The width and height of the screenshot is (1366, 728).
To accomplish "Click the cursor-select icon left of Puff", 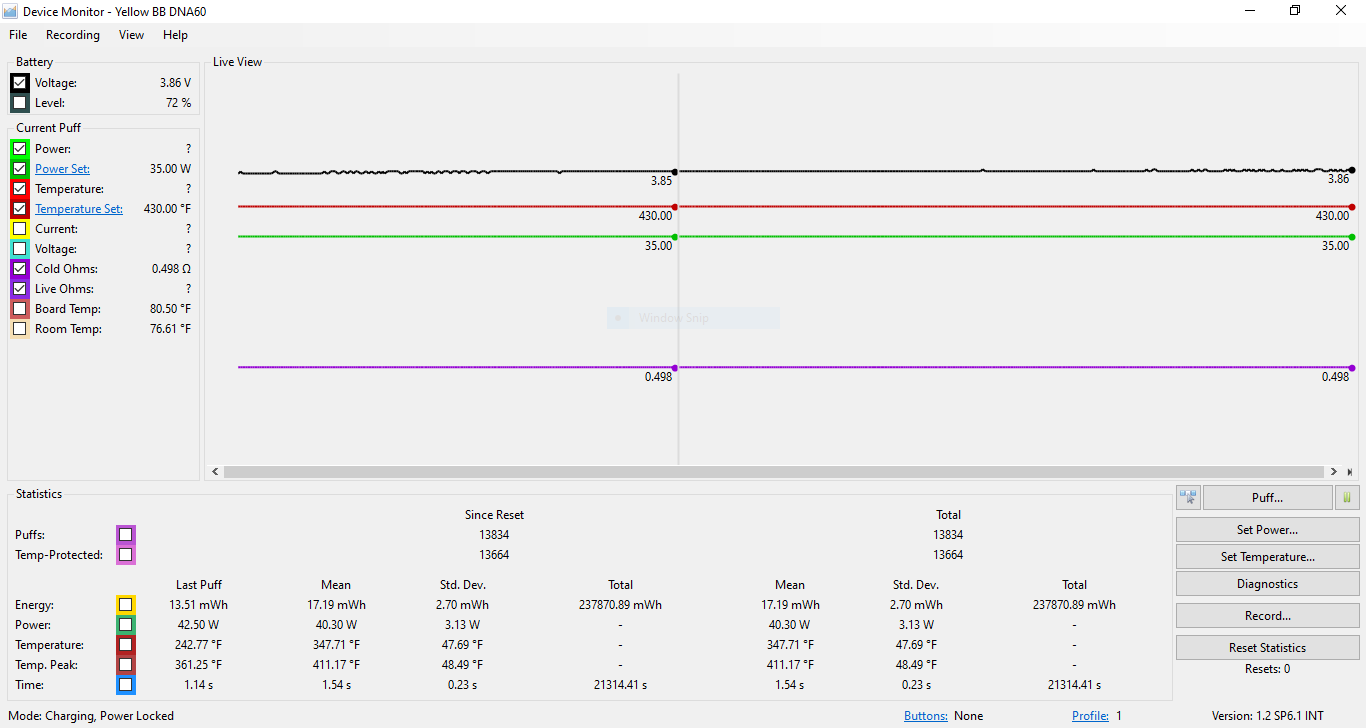I will (1188, 498).
